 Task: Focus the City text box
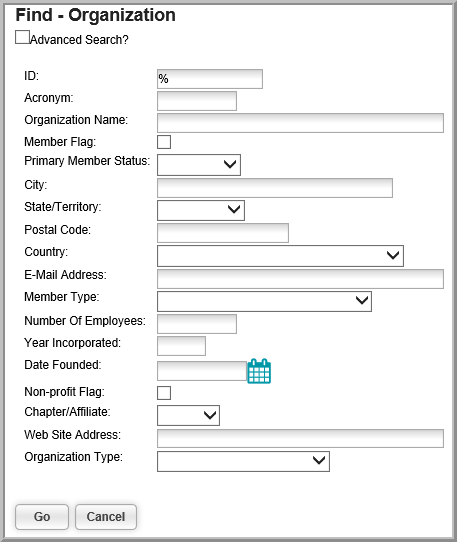tap(275, 188)
